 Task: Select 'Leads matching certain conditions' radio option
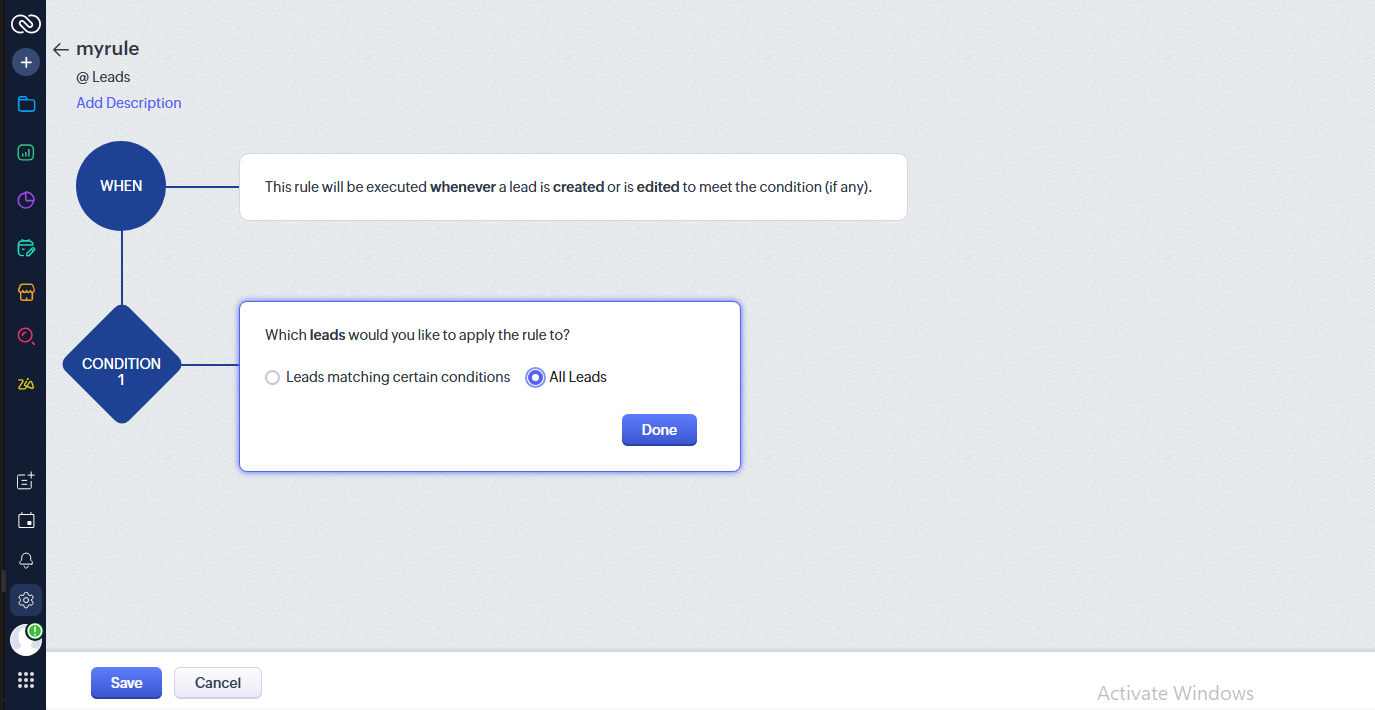[272, 378]
